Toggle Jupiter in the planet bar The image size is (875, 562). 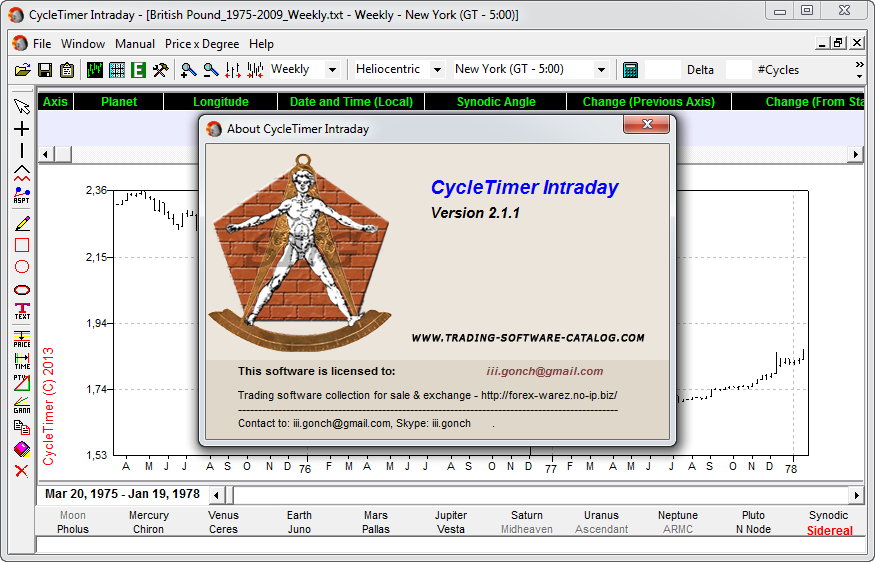point(451,516)
